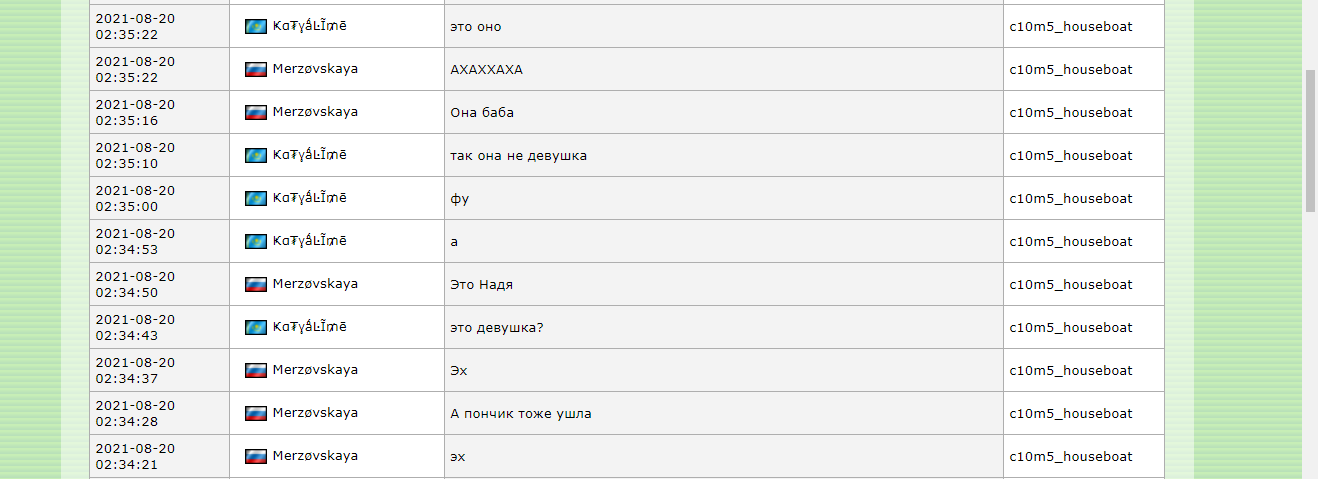
Task: Click the 02:35:16 timestamp cell
Action: click(135, 112)
